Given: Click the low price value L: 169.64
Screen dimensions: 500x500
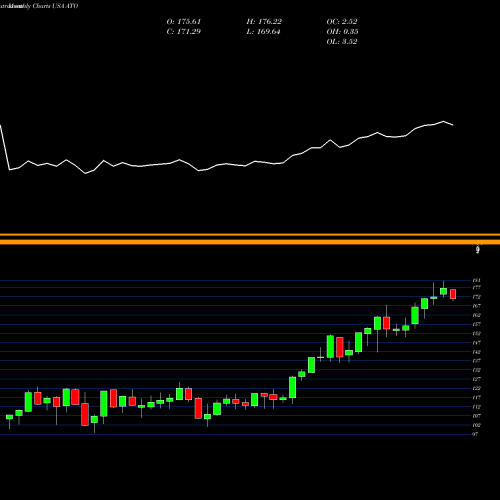Looking at the screenshot, I should [x=263, y=32].
